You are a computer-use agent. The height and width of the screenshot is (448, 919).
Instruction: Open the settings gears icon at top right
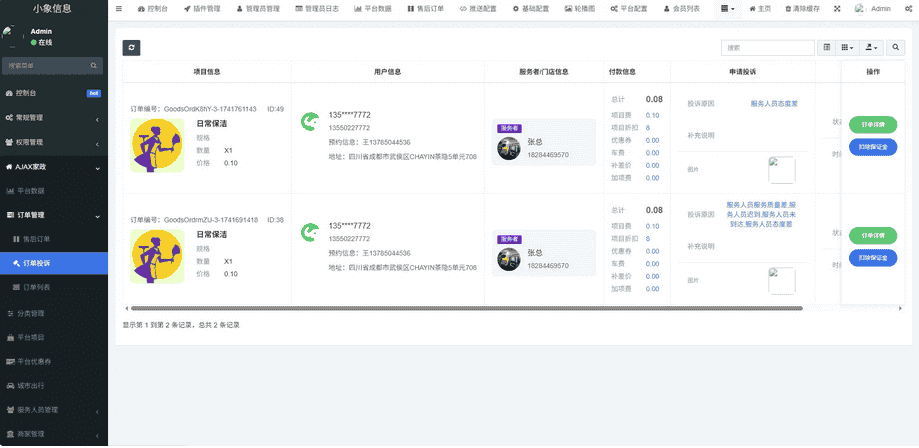(907, 8)
